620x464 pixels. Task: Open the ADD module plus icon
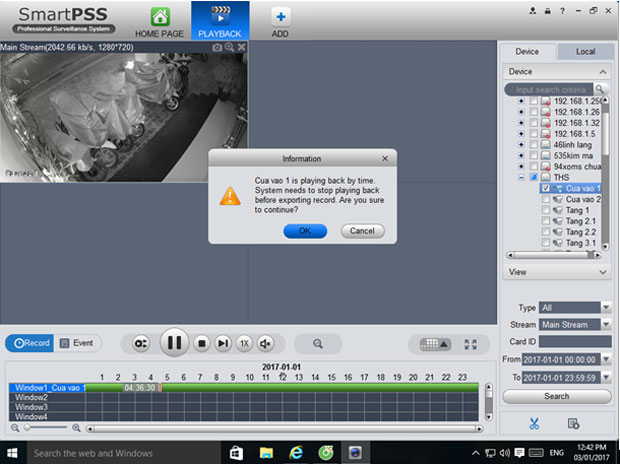(x=281, y=17)
